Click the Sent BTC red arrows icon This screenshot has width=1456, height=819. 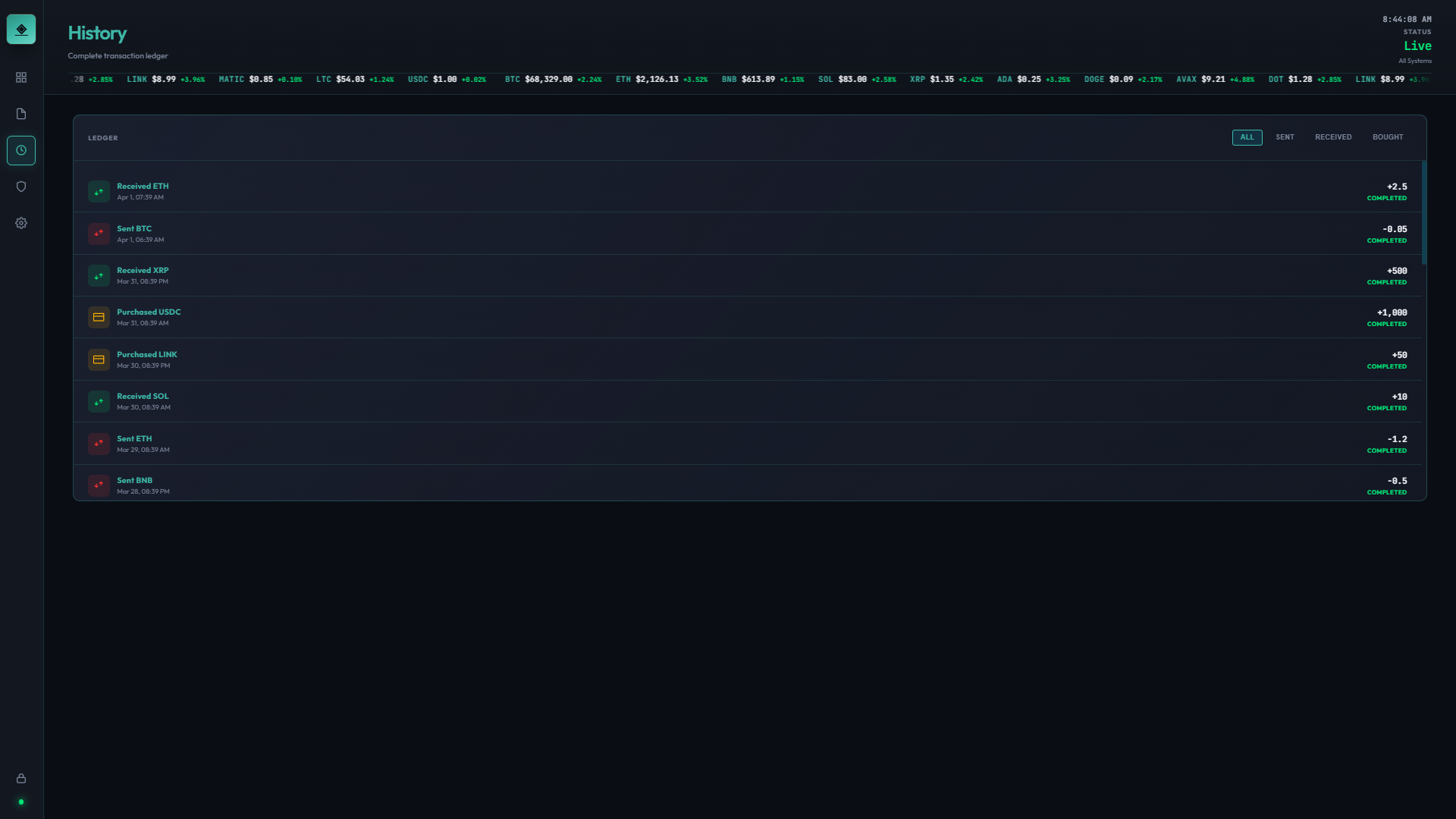[99, 234]
